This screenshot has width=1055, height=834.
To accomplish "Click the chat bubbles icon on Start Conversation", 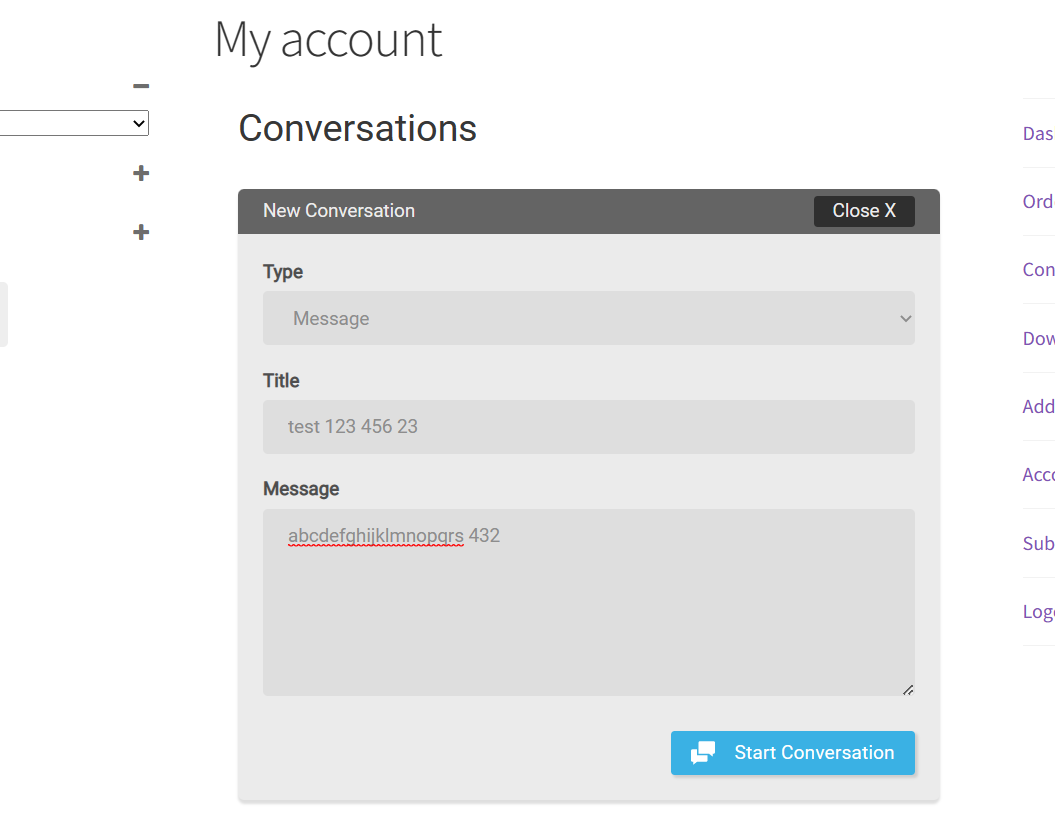I will 703,753.
